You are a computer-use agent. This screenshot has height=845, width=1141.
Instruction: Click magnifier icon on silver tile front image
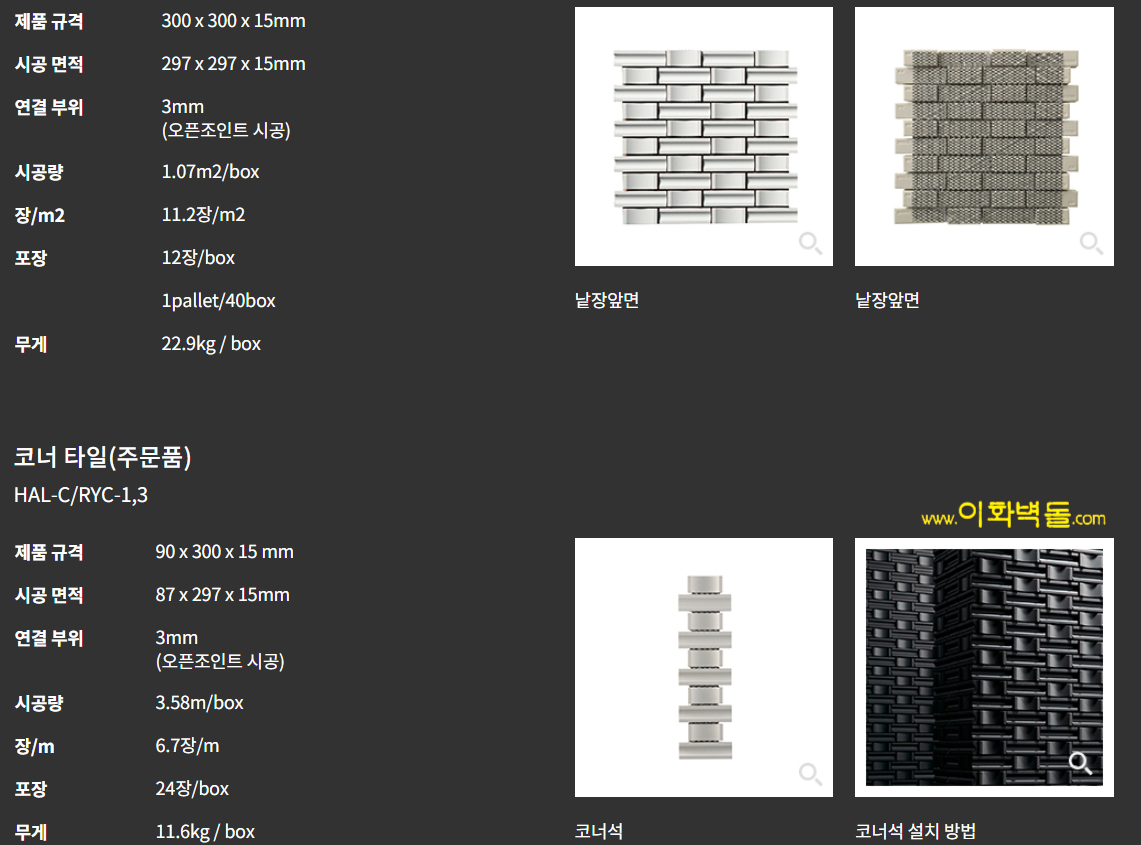(x=810, y=243)
